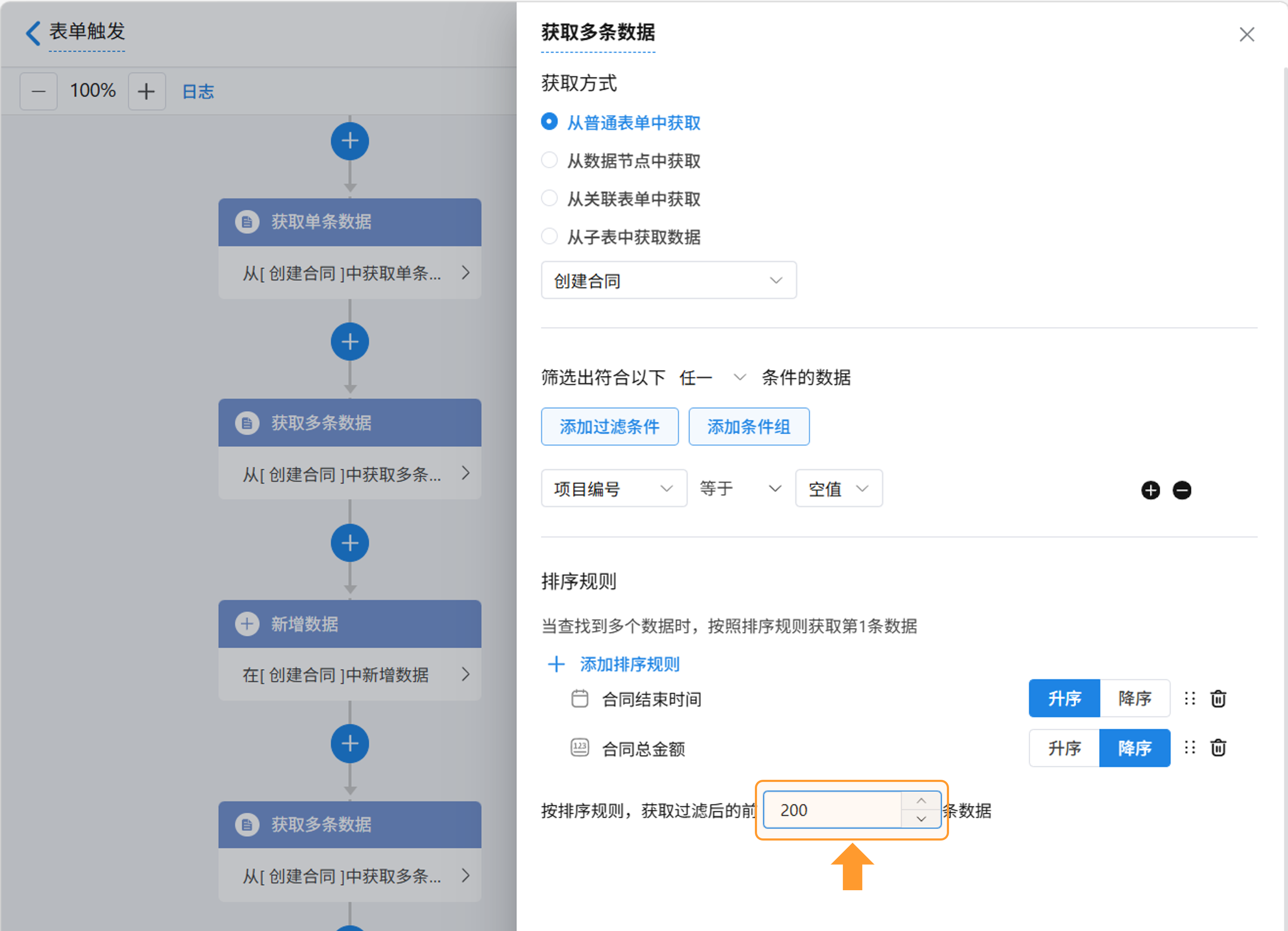Zoom in with the plus button

pos(147,91)
